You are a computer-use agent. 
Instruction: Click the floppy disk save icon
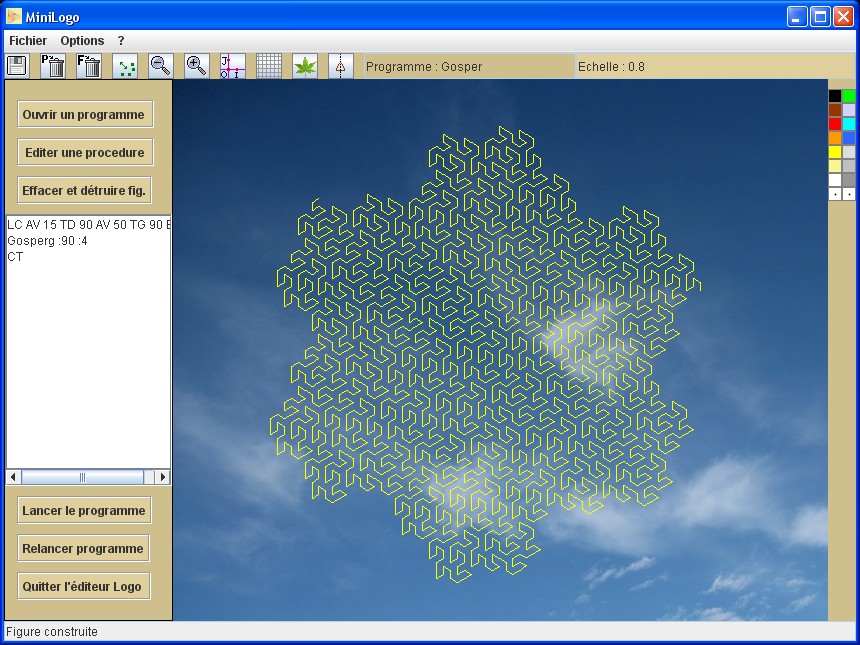pyautogui.click(x=17, y=66)
